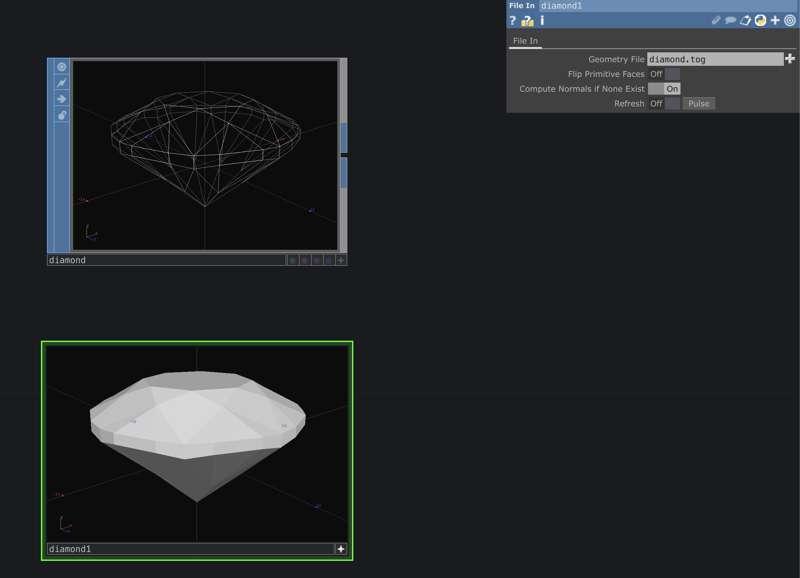Show operator info with the i icon
Image resolution: width=800 pixels, height=578 pixels.
pos(542,20)
